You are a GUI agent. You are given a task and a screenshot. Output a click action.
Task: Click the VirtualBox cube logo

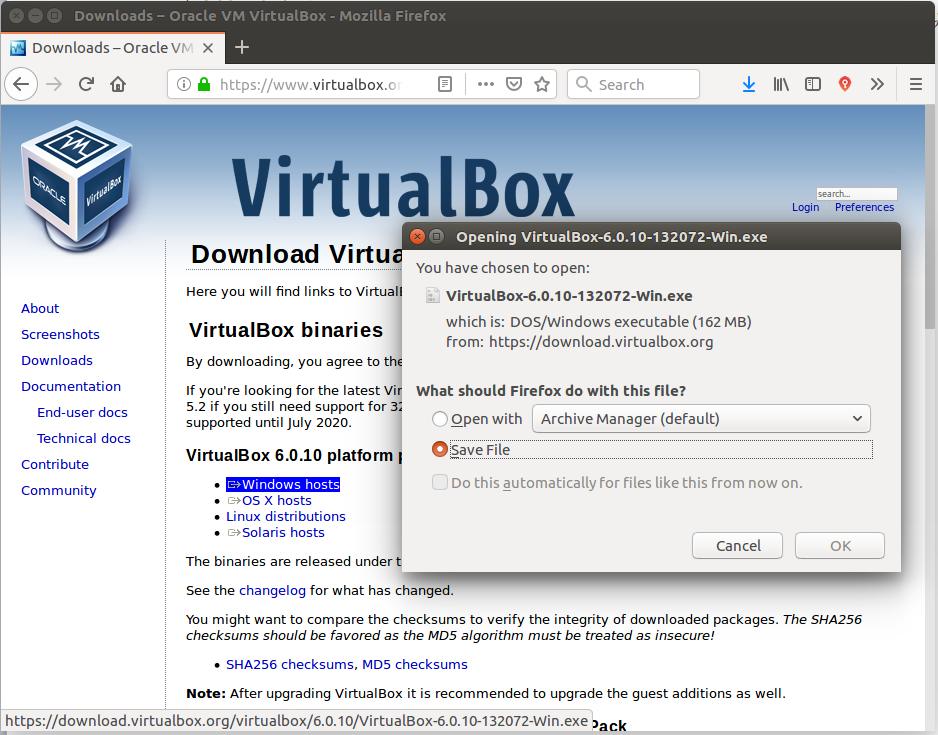click(x=77, y=185)
